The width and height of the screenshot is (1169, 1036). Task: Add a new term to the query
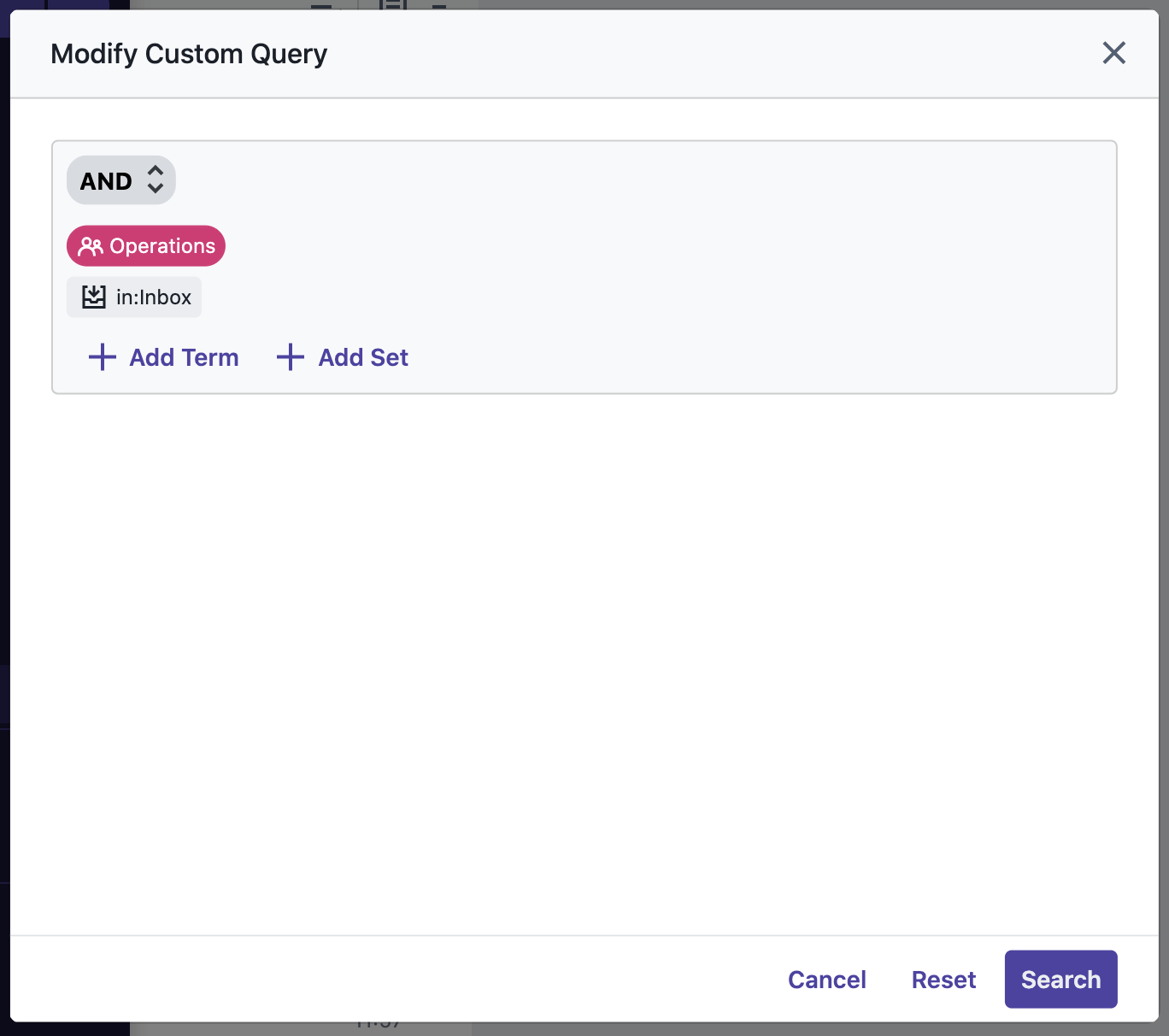coord(164,357)
